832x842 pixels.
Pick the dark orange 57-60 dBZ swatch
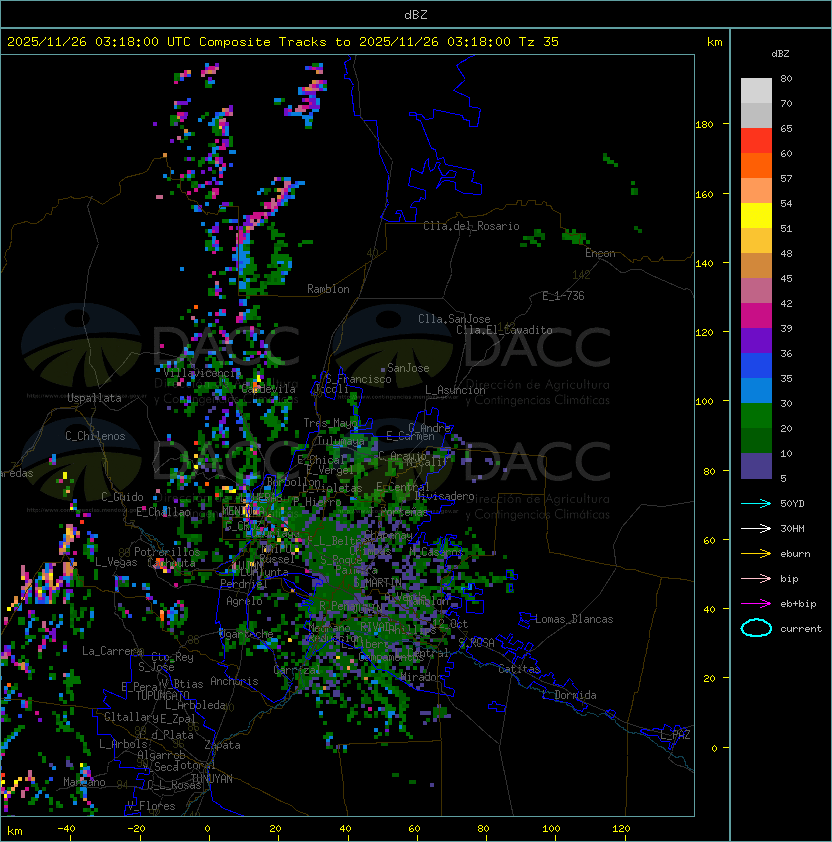click(x=756, y=166)
